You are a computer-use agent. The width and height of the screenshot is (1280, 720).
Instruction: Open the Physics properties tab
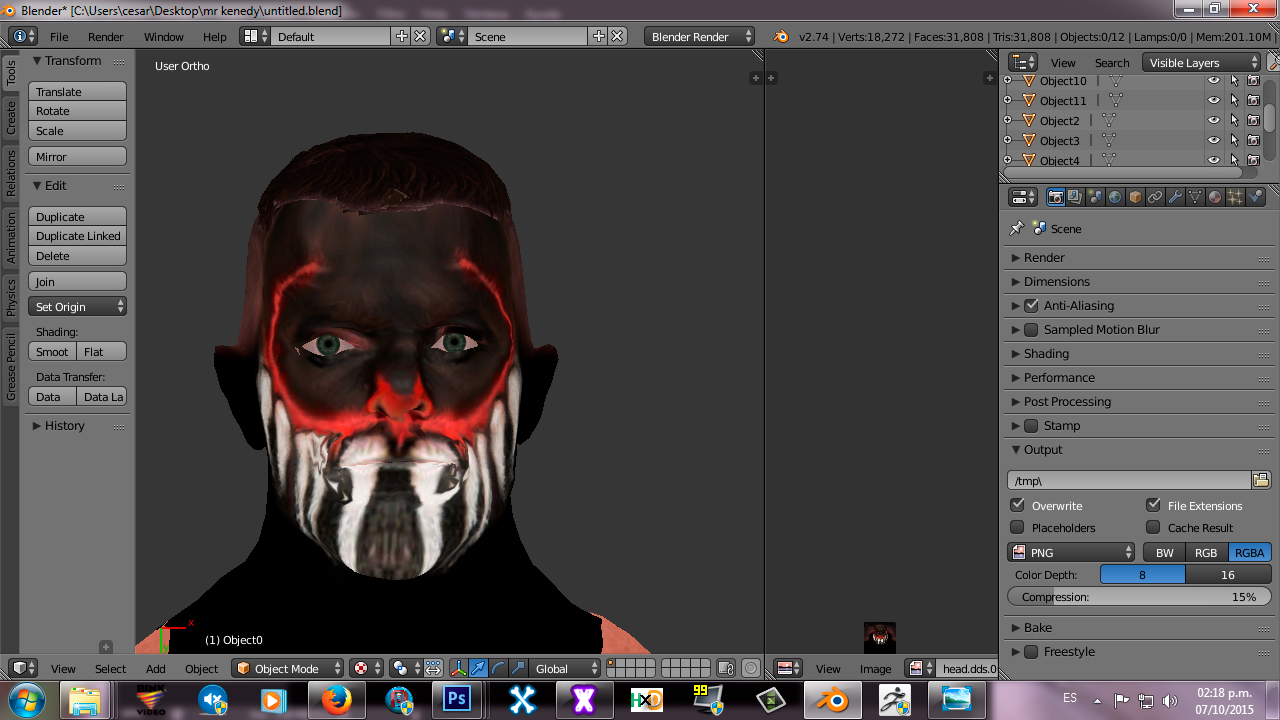(x=1256, y=197)
